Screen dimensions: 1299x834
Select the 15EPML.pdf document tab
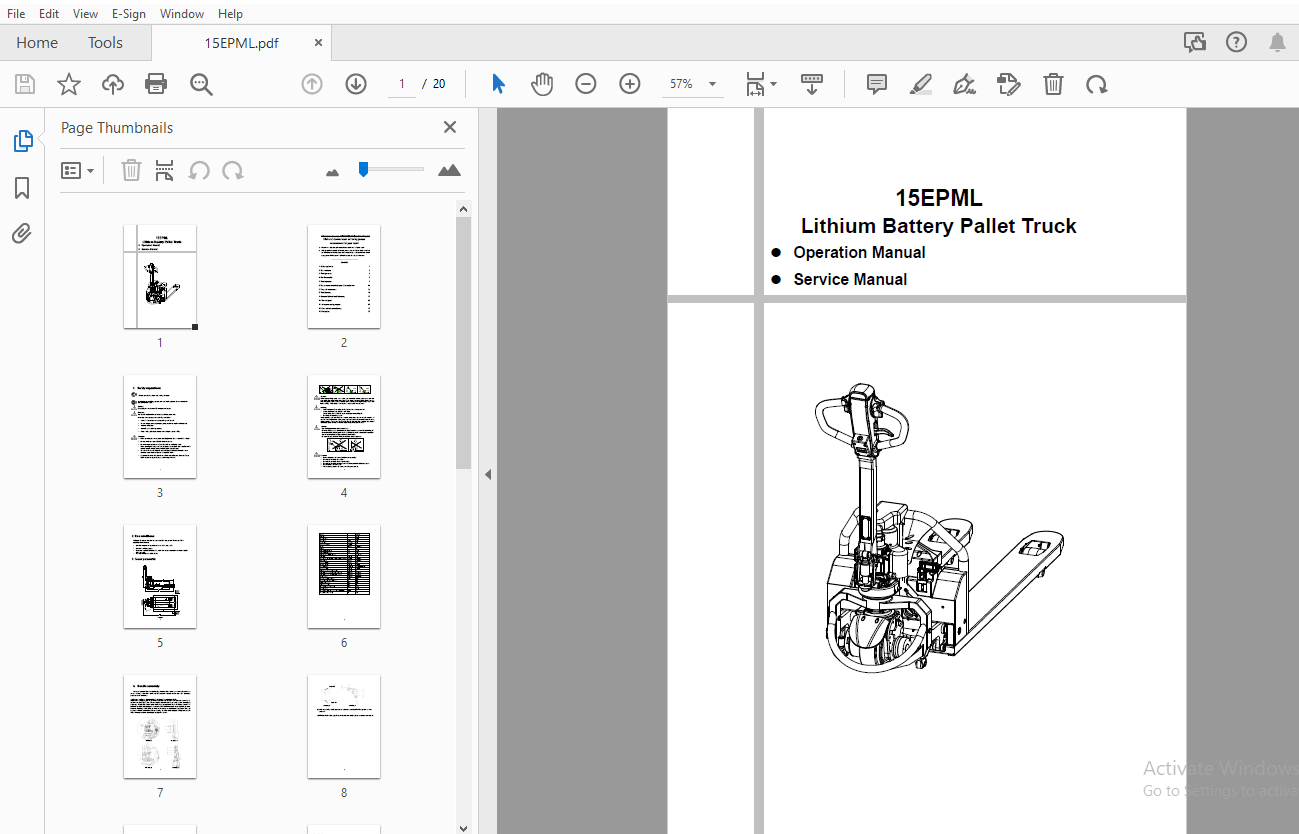click(x=241, y=43)
